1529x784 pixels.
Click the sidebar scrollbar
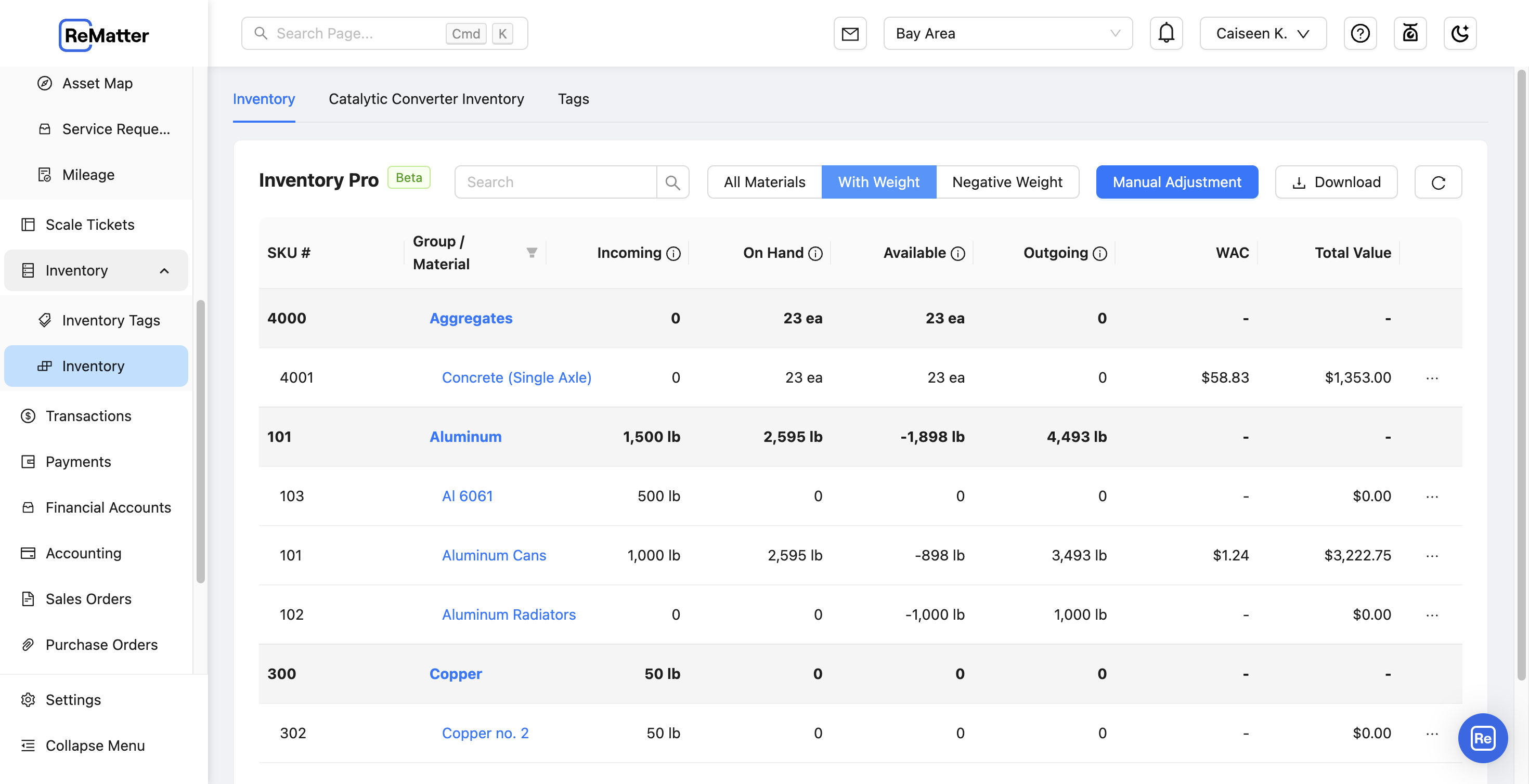click(x=201, y=441)
